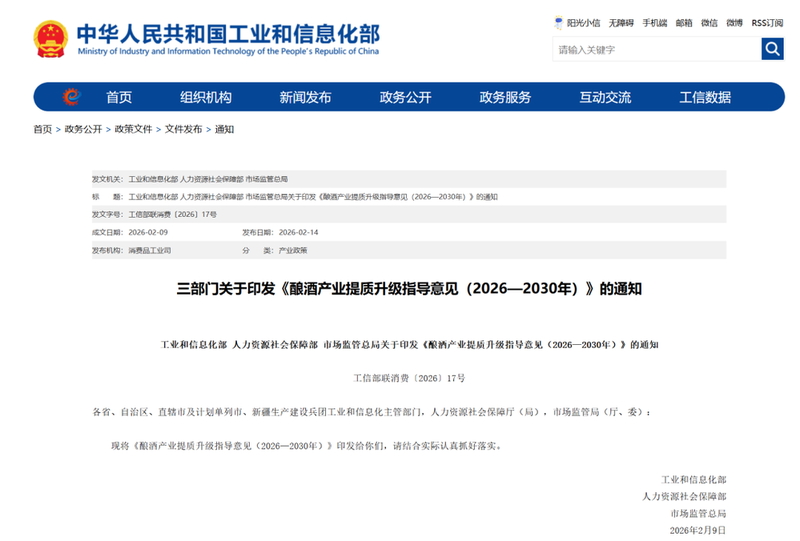800x541 pixels.
Task: Click the 微博 link in header
Action: pyautogui.click(x=735, y=23)
